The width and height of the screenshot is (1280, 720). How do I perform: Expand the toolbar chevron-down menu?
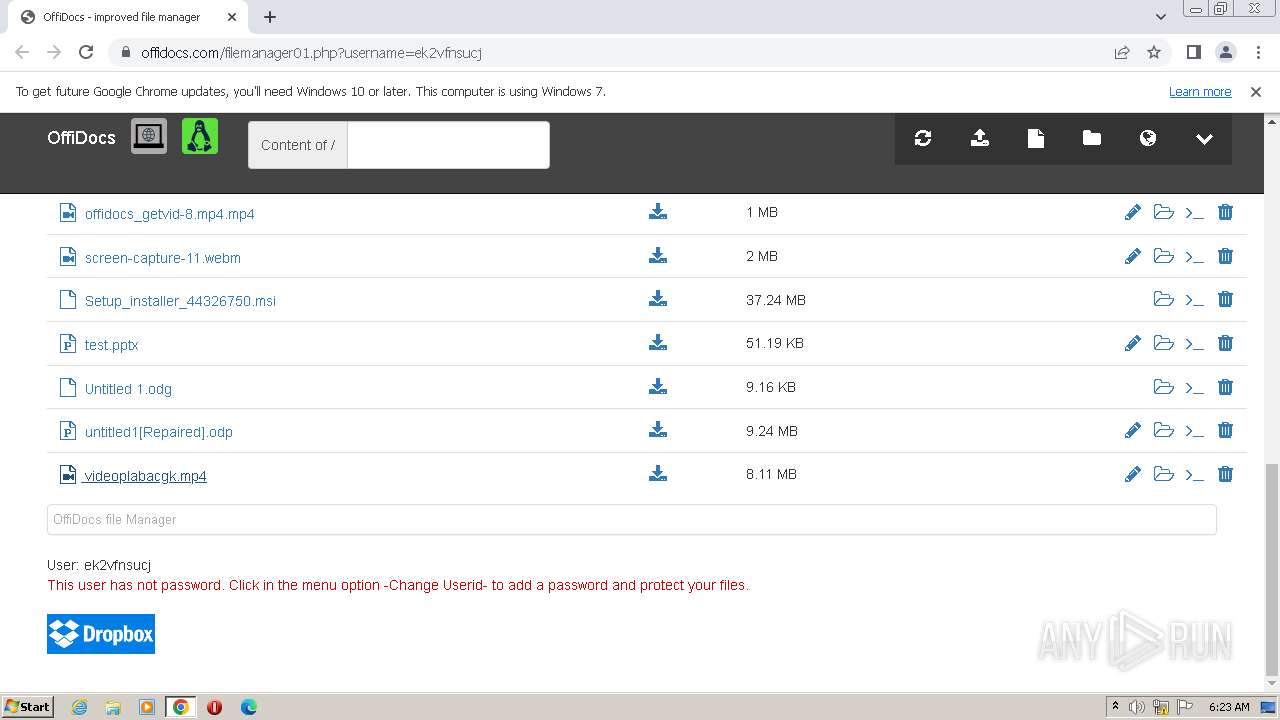[x=1204, y=139]
